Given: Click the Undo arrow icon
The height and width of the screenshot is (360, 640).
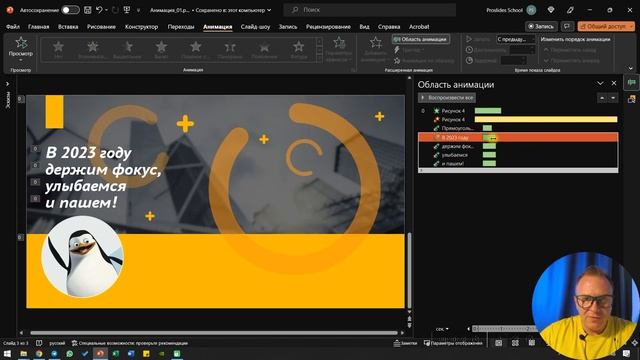Looking at the screenshot, I should 99,10.
